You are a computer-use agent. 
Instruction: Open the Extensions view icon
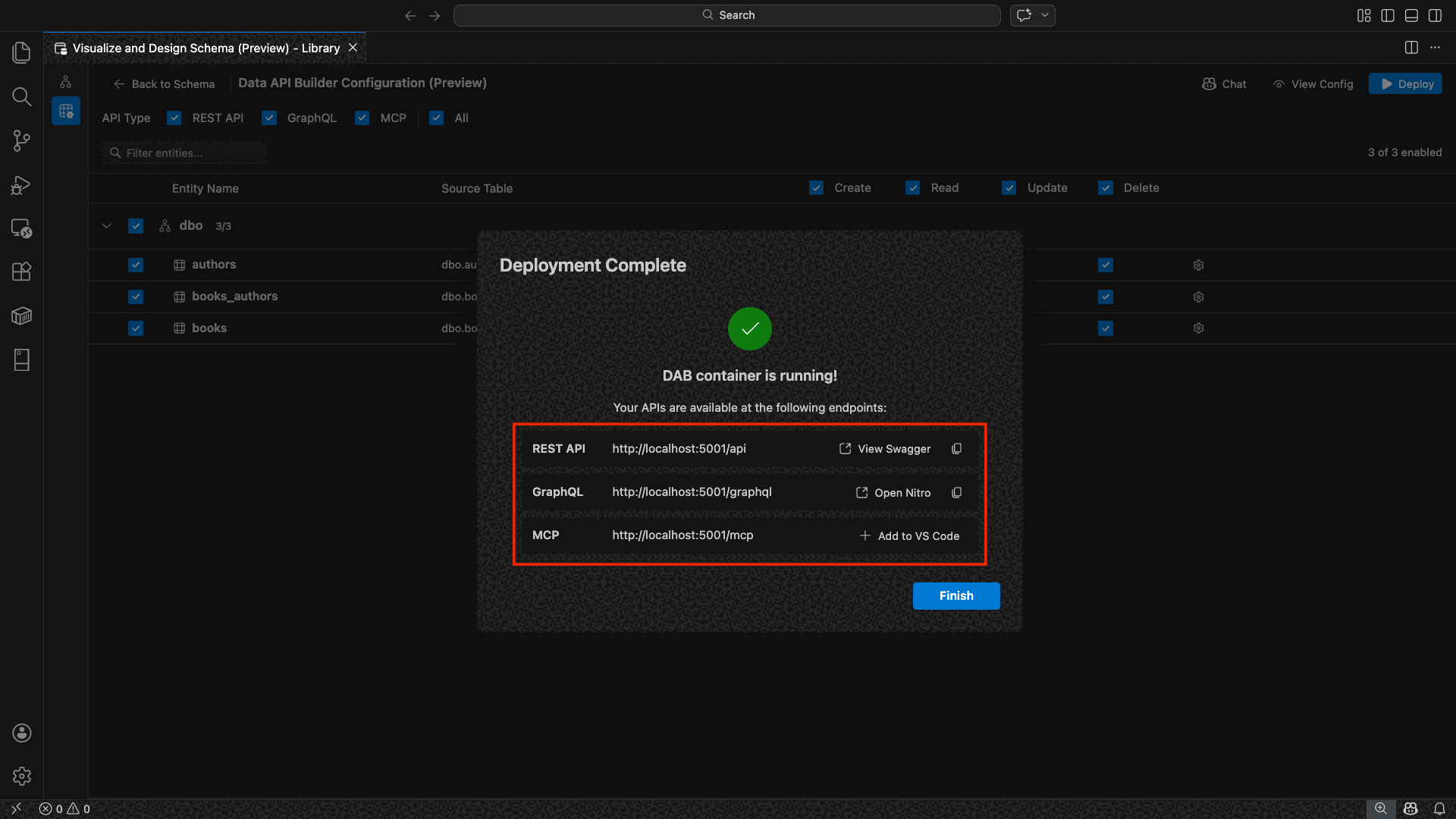pyautogui.click(x=21, y=271)
